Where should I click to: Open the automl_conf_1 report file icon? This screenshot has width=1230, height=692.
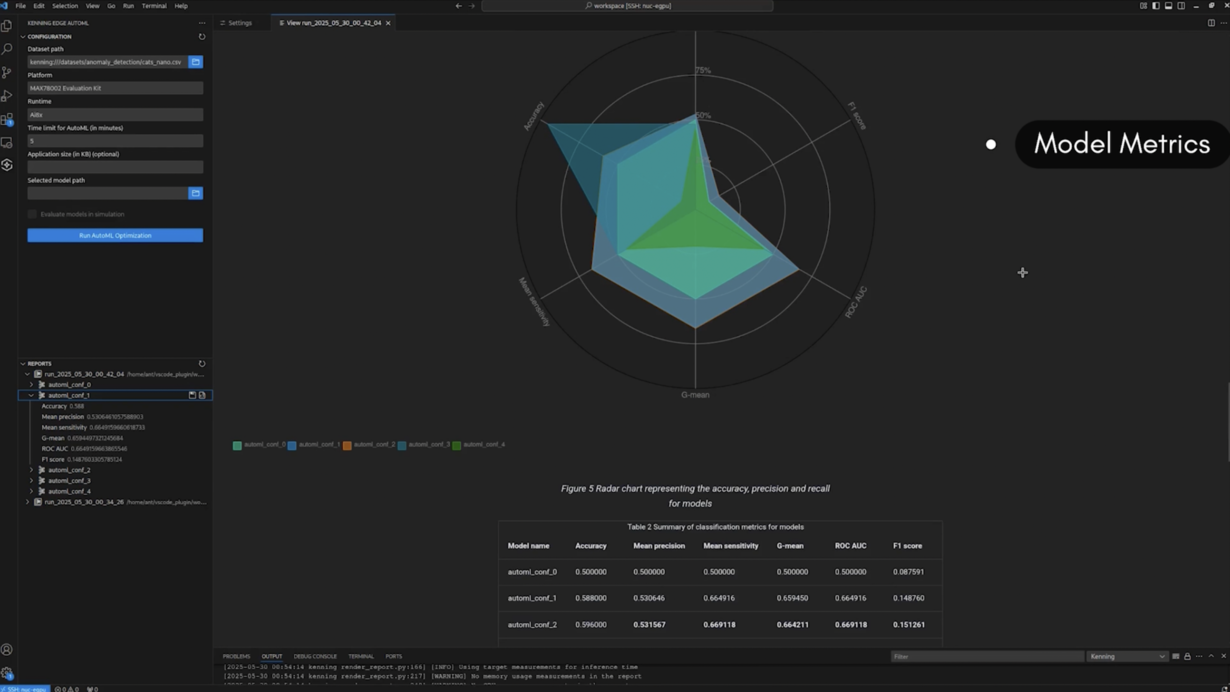coord(202,395)
